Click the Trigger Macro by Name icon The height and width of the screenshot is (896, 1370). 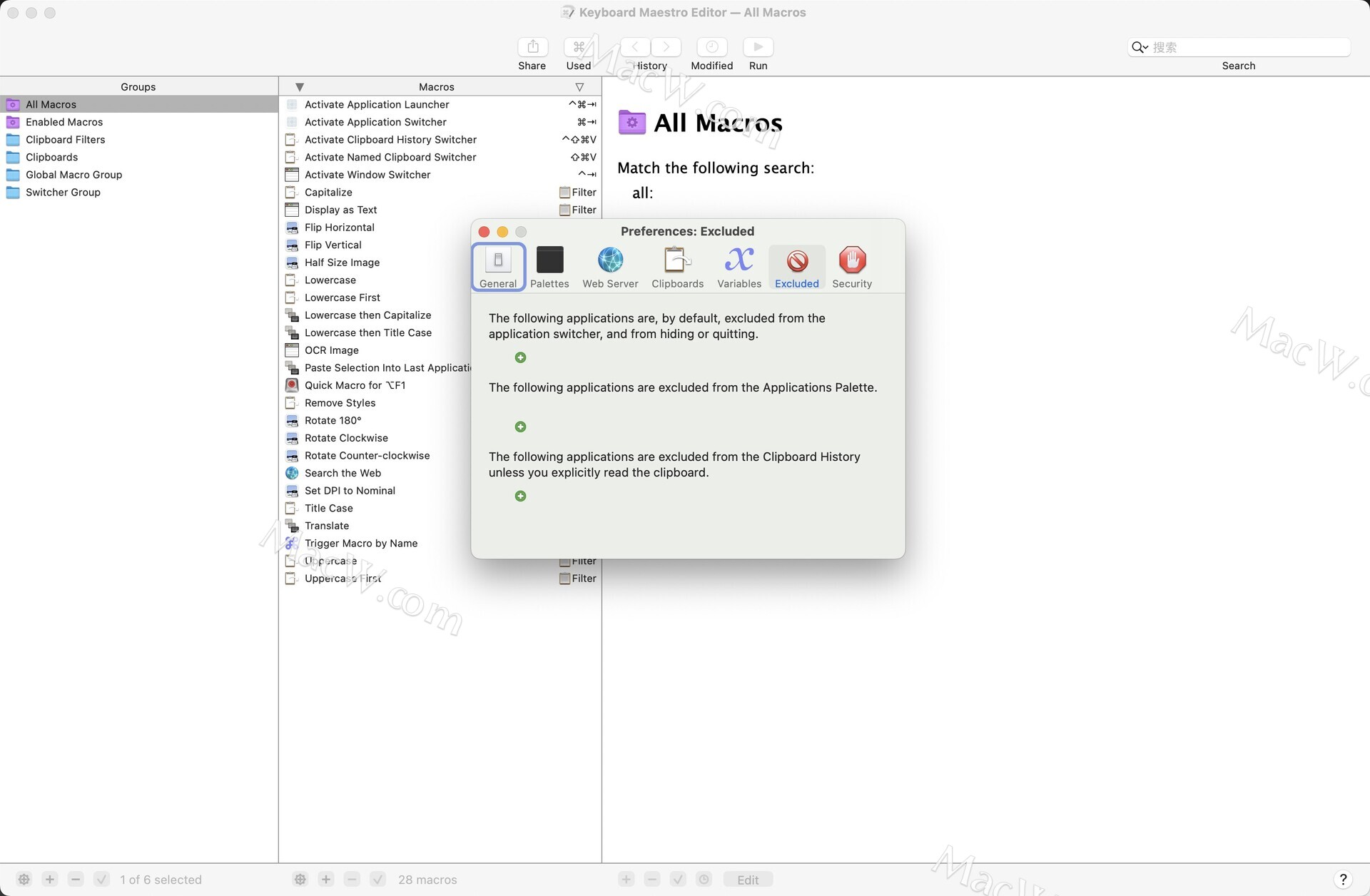pos(292,544)
